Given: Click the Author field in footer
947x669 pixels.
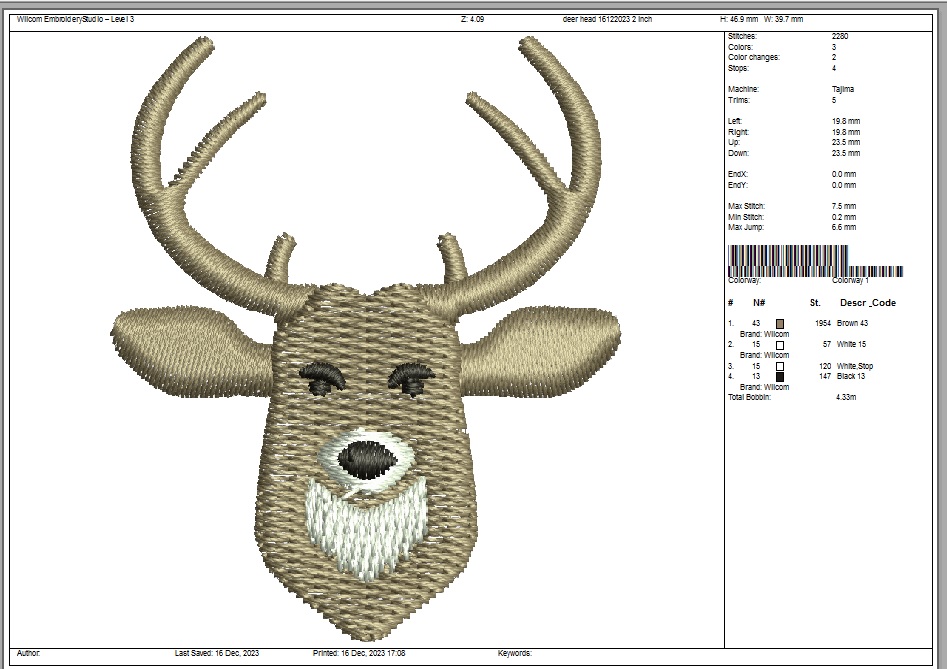Looking at the screenshot, I should tap(29, 653).
